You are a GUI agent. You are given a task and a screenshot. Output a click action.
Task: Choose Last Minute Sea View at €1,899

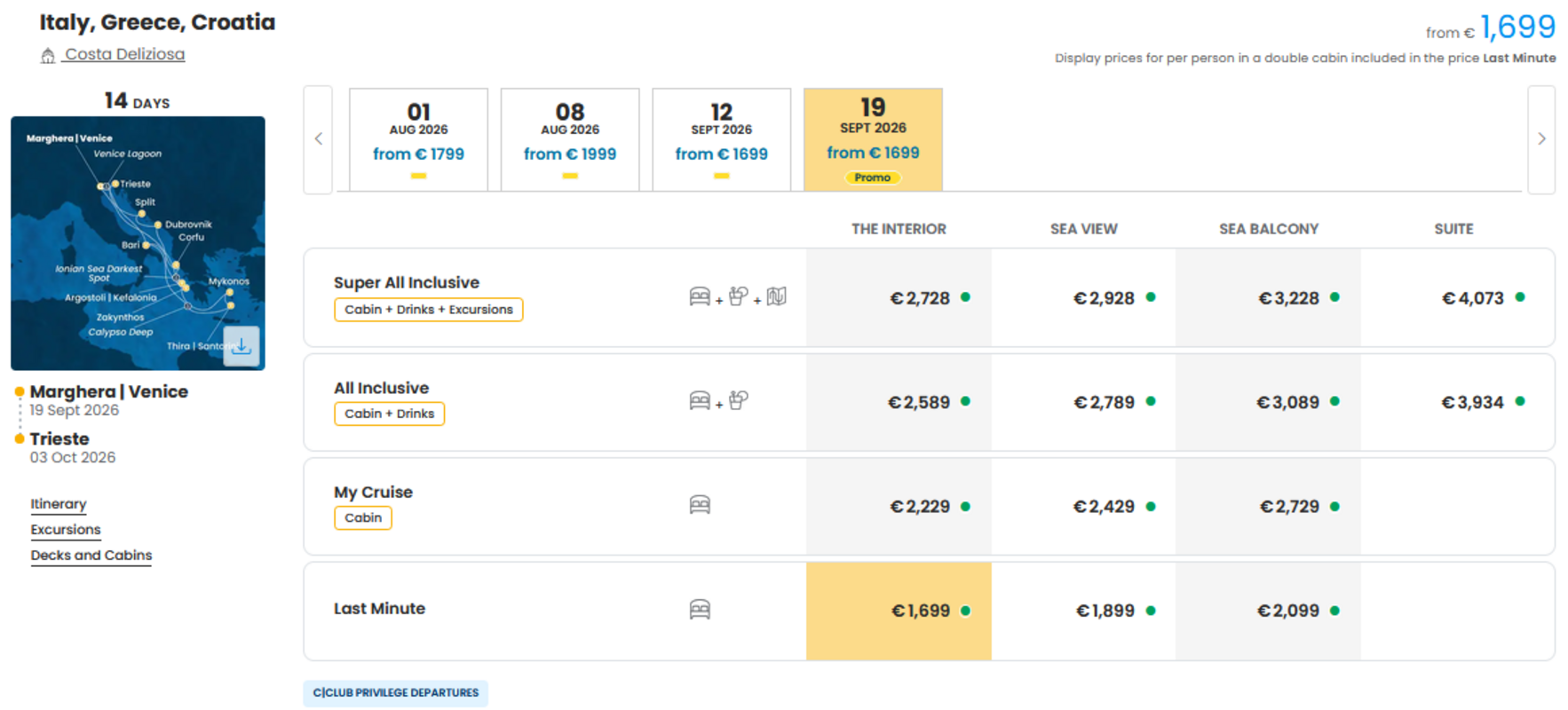pyautogui.click(x=1083, y=611)
